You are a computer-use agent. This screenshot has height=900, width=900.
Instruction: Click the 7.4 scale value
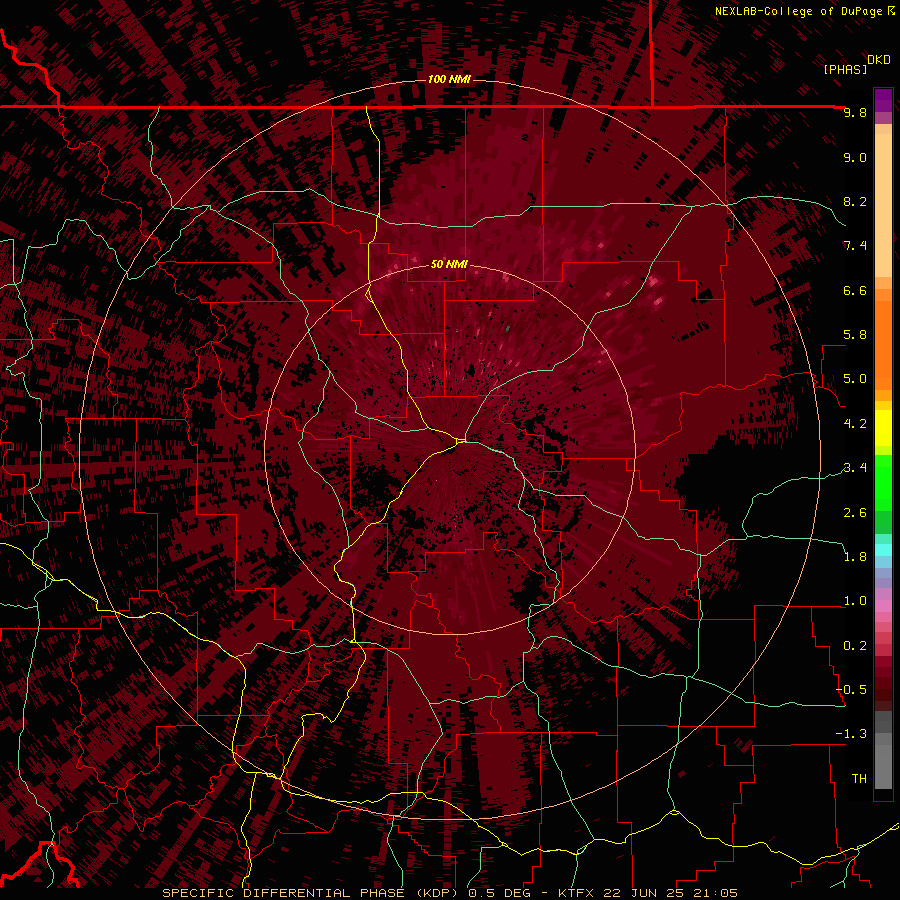(x=855, y=246)
